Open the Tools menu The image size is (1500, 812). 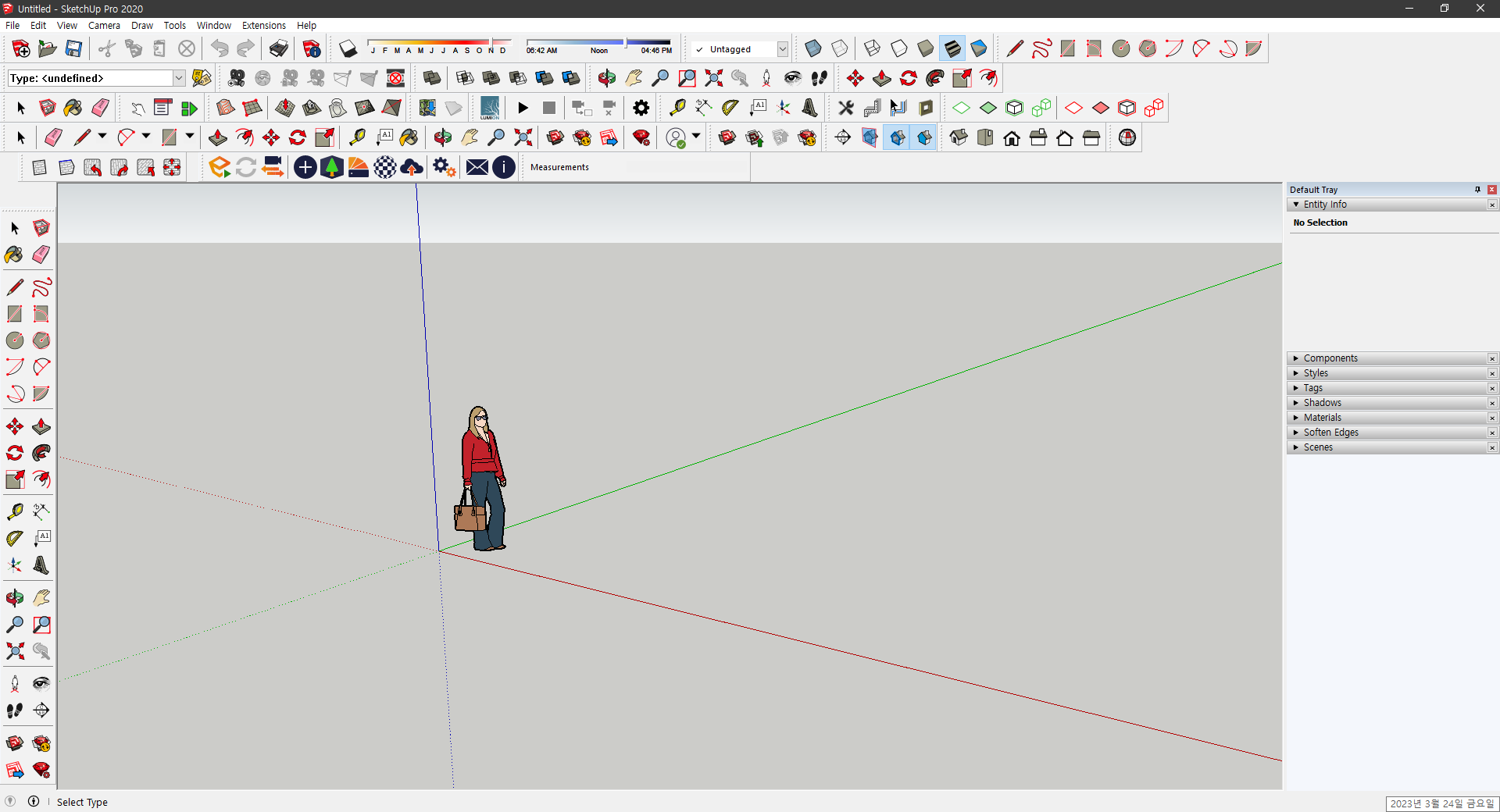coord(174,25)
